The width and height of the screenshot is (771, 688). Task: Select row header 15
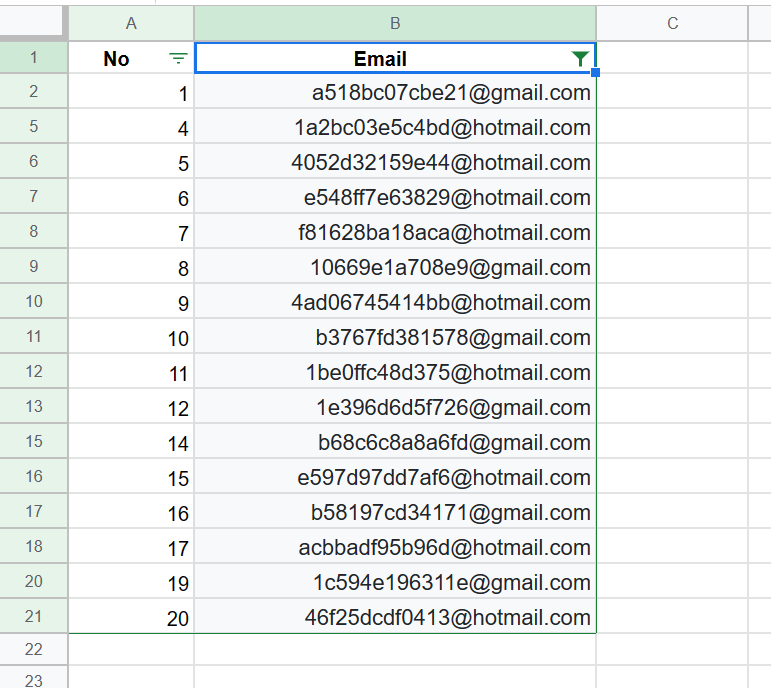coord(33,441)
